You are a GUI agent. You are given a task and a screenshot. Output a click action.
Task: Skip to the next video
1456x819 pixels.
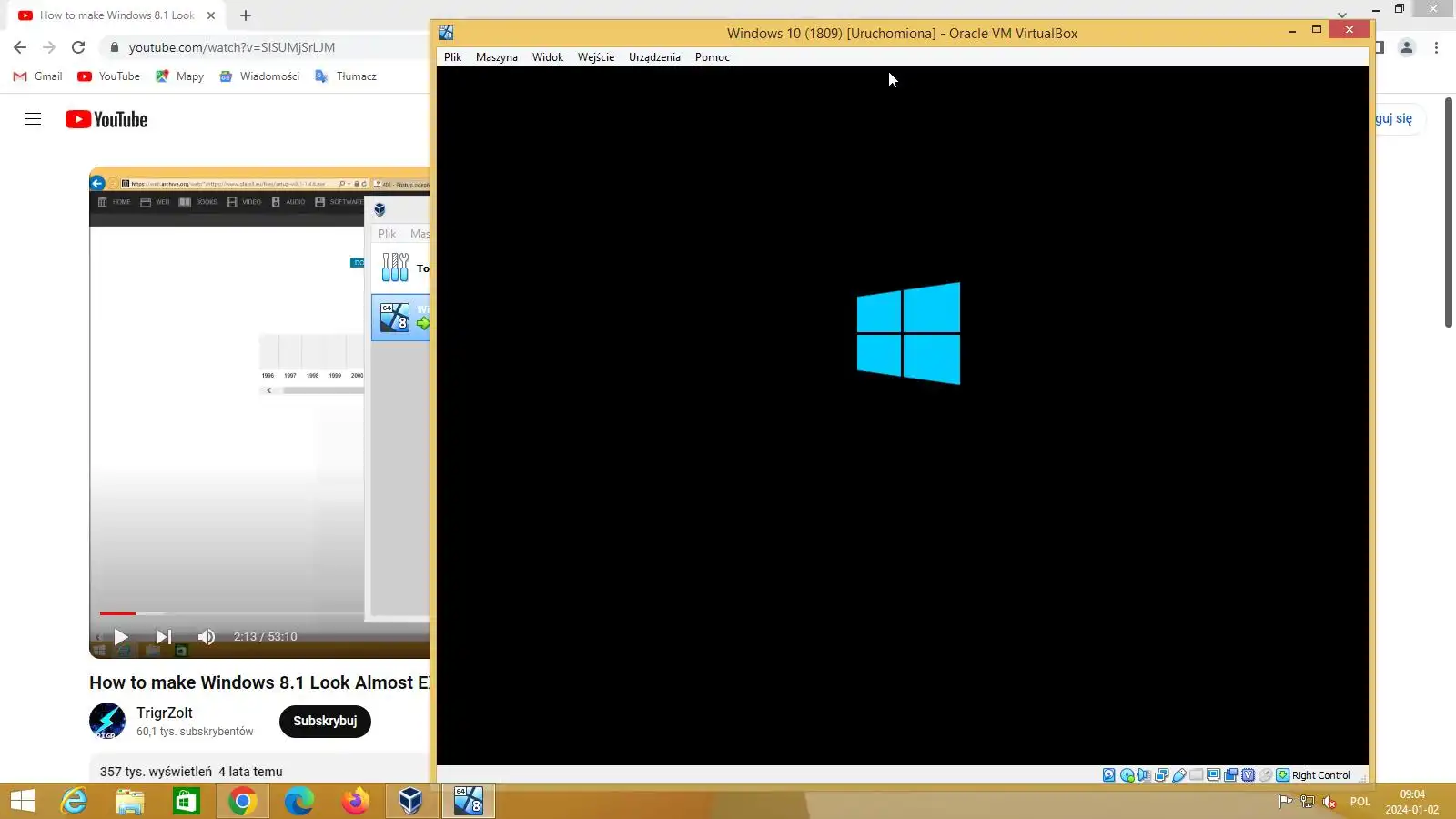pyautogui.click(x=163, y=637)
